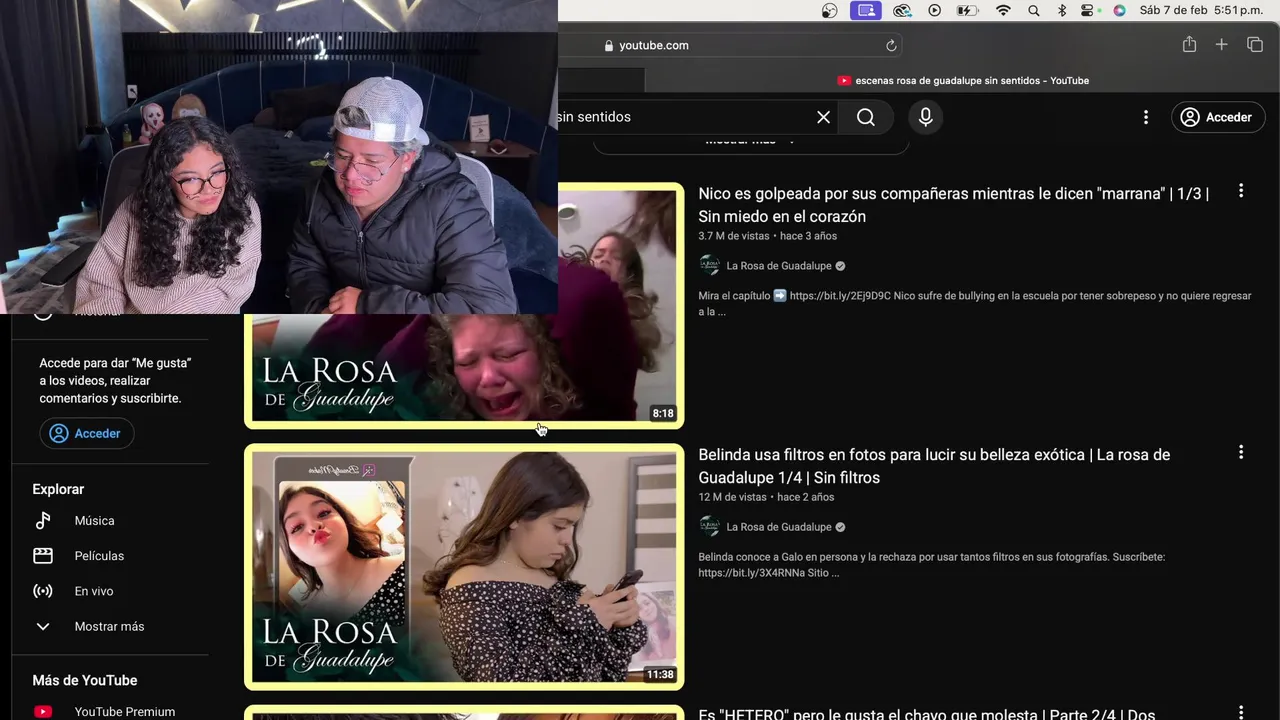The width and height of the screenshot is (1280, 720).
Task: Clear the YouTube search box with X
Action: point(823,117)
